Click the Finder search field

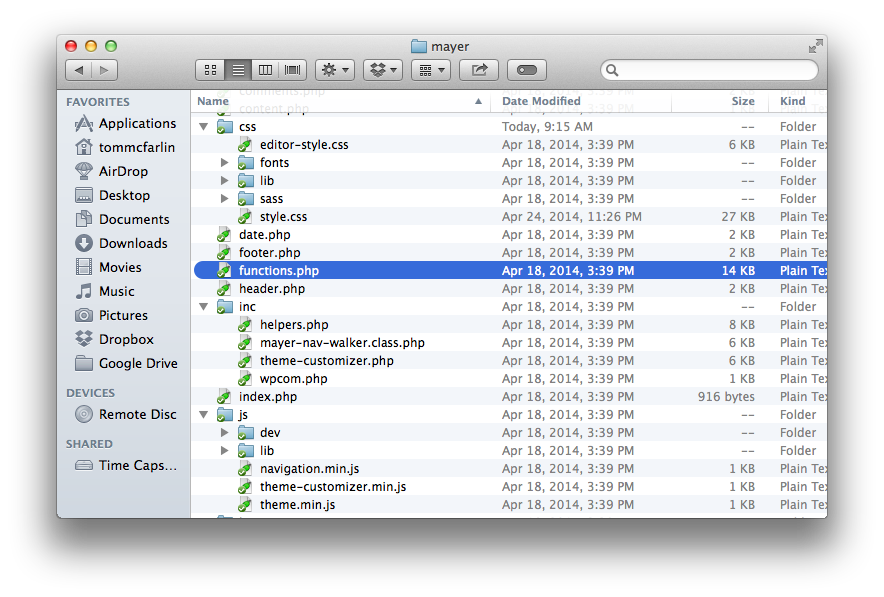pyautogui.click(x=709, y=70)
